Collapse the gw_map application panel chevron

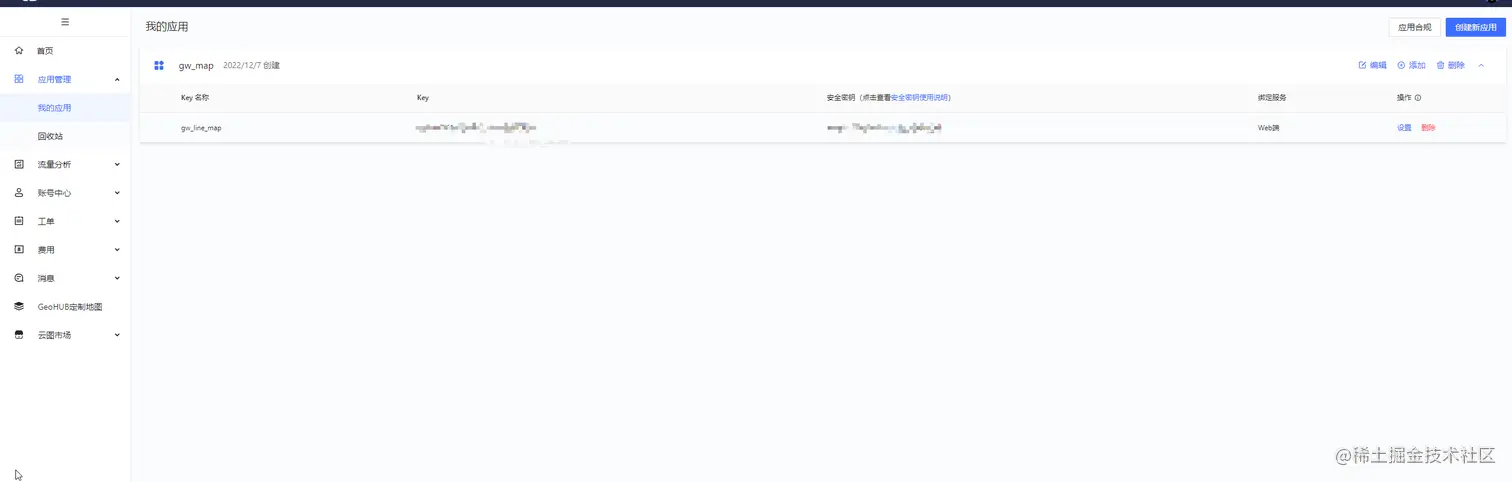[1481, 65]
